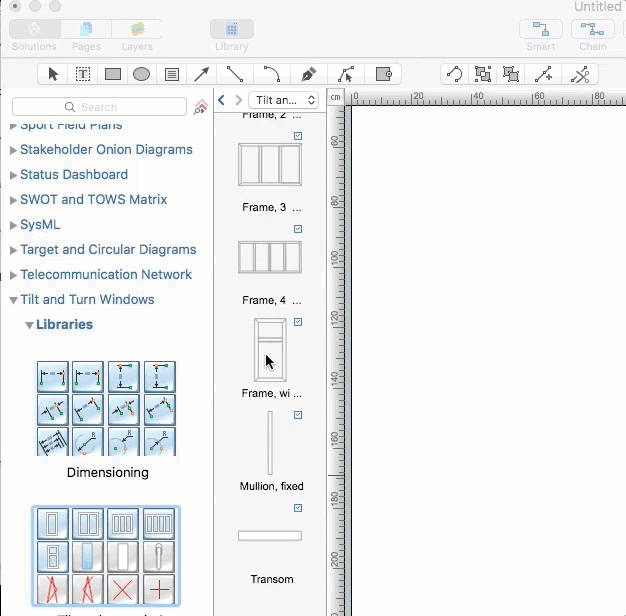Click into the Search field
The width and height of the screenshot is (626, 616).
pyautogui.click(x=99, y=107)
